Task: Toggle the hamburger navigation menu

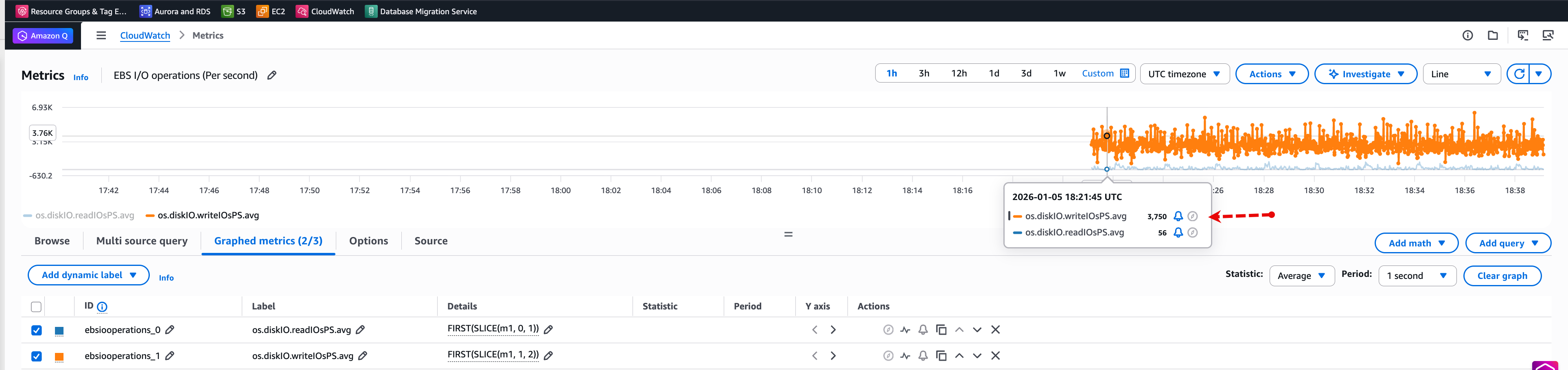Action: pos(101,36)
